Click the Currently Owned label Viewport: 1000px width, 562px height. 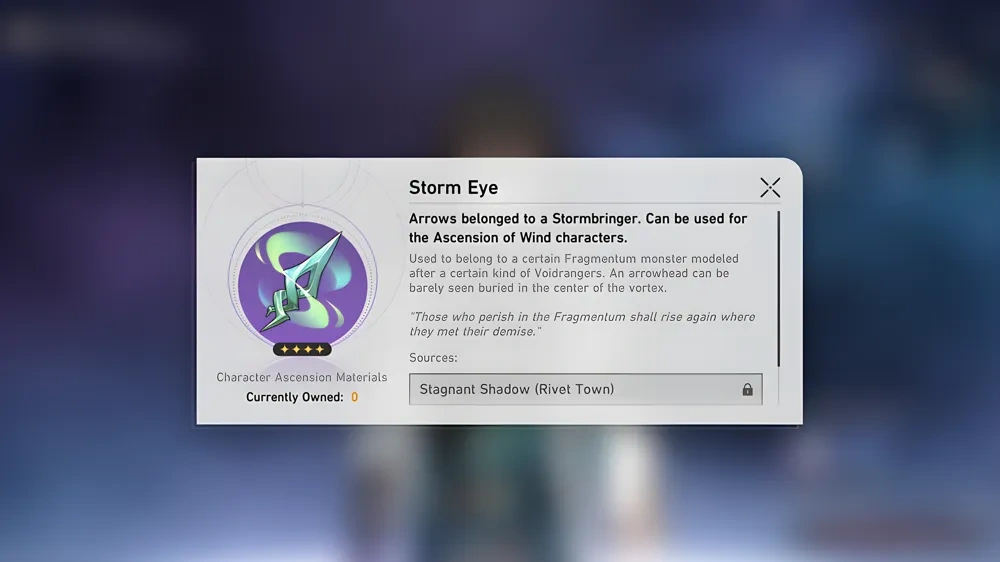(x=295, y=397)
